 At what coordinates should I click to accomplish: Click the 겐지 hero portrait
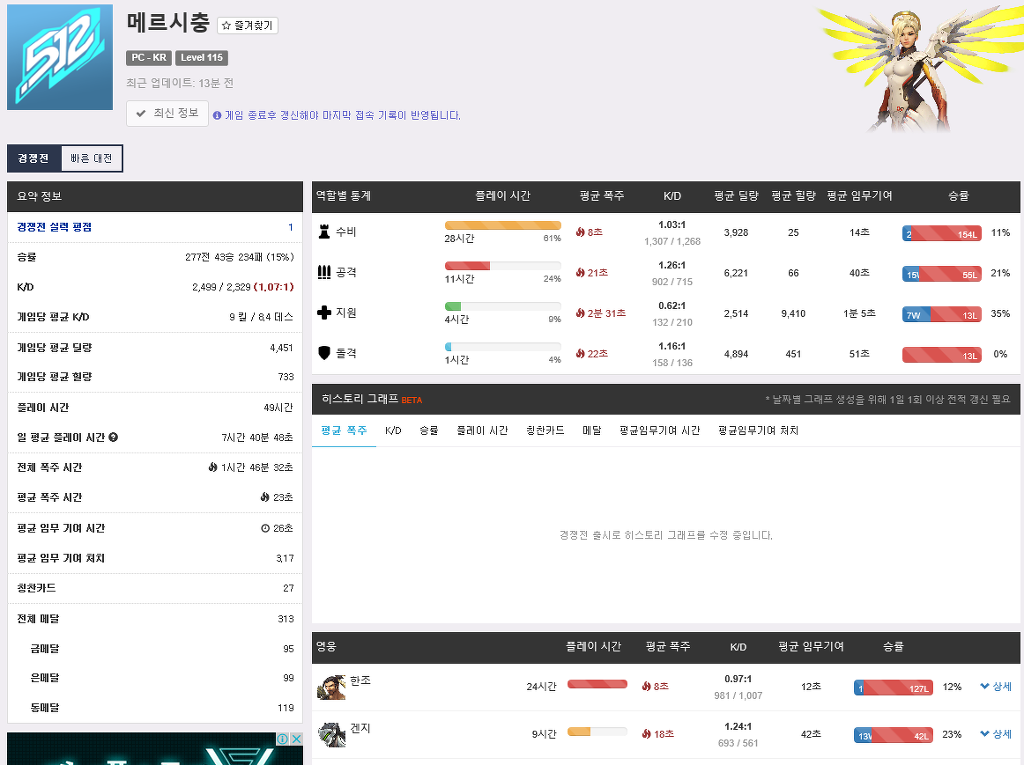tap(331, 735)
